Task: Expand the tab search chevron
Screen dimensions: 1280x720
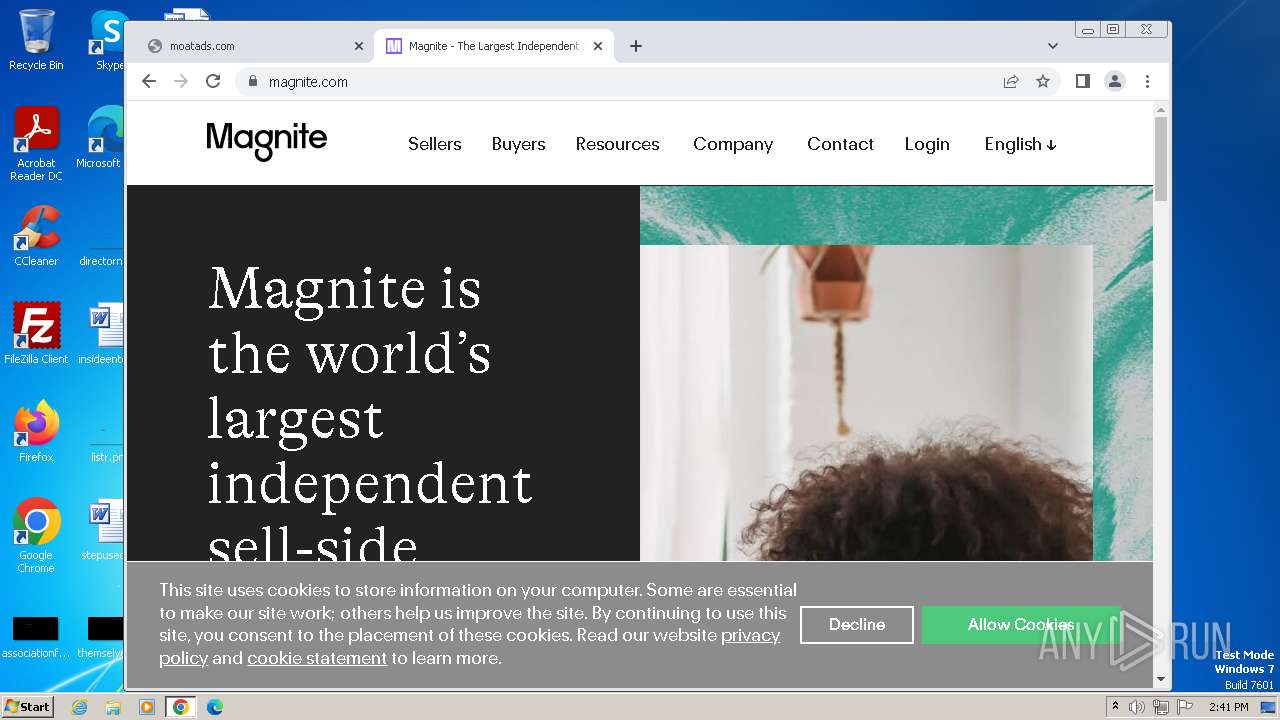Action: click(1052, 46)
